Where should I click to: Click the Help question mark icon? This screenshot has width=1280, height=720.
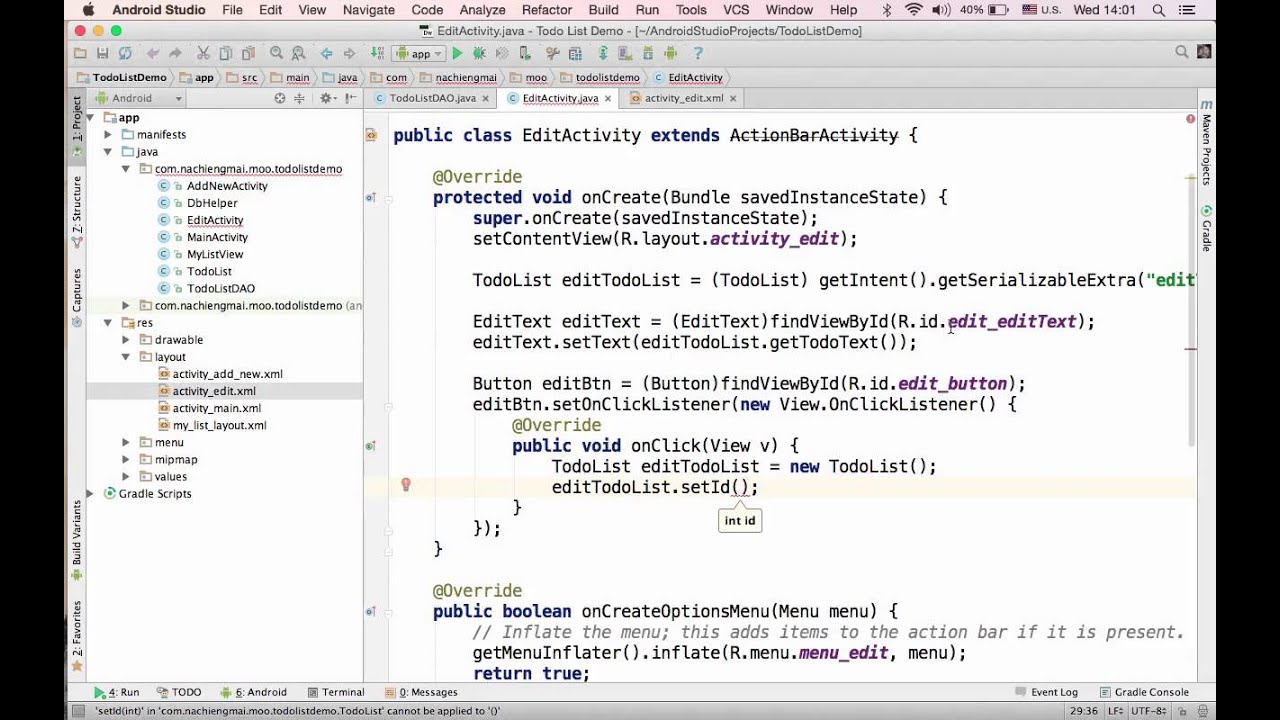698,53
